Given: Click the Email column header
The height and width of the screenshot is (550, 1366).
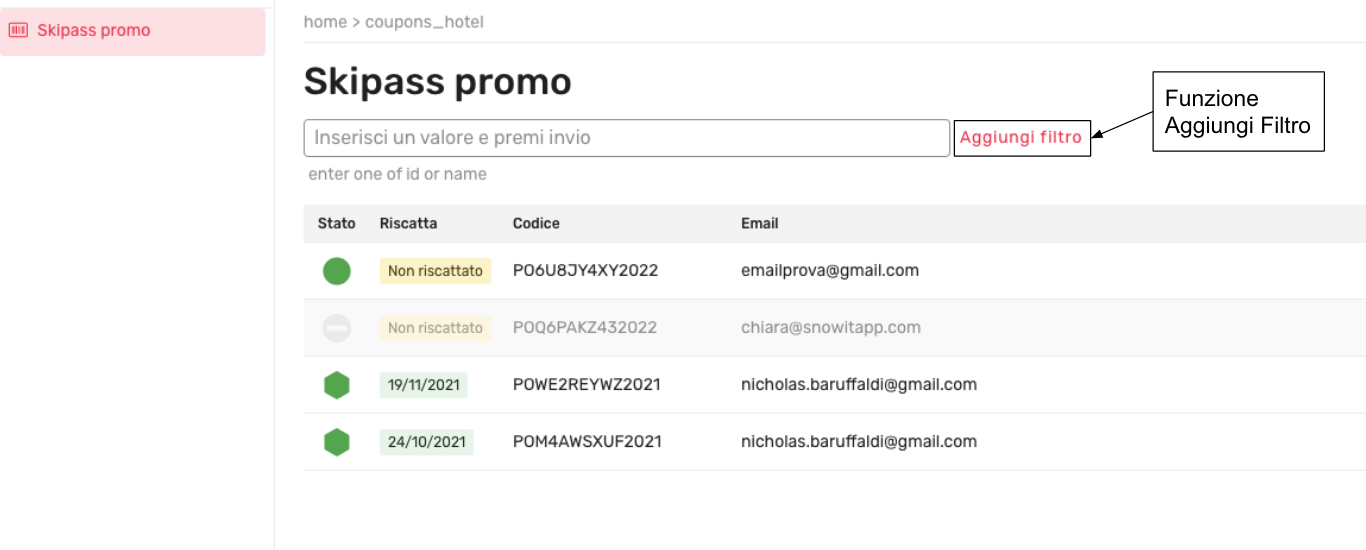Looking at the screenshot, I should click(759, 223).
